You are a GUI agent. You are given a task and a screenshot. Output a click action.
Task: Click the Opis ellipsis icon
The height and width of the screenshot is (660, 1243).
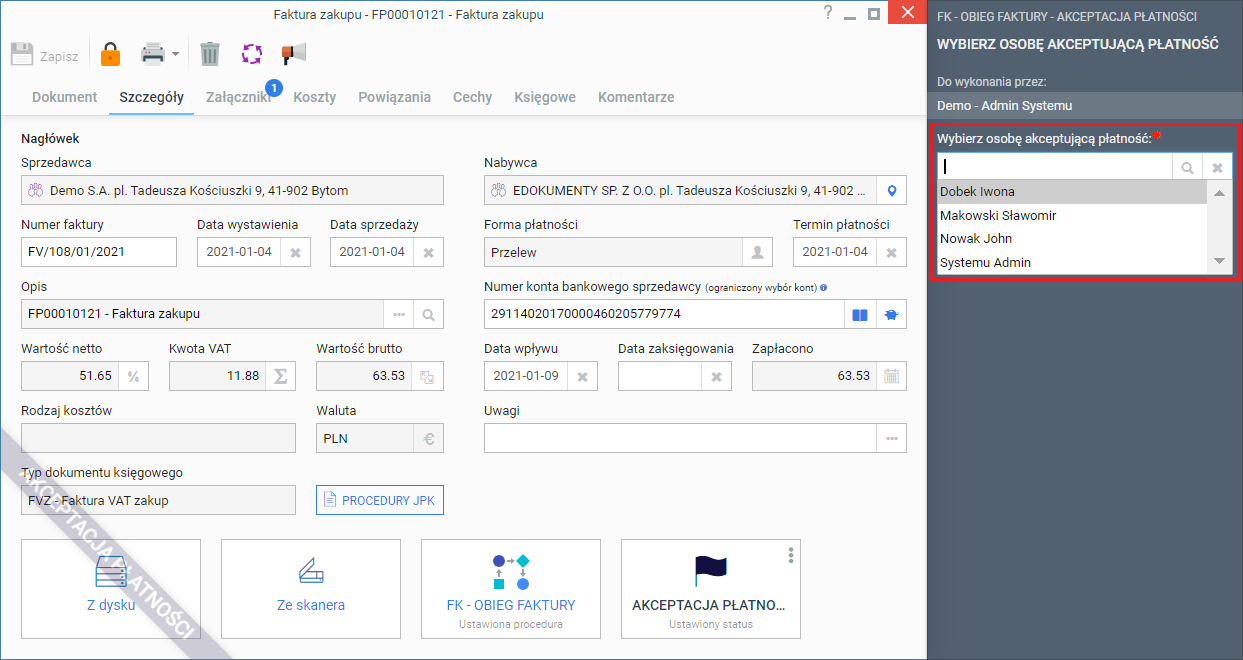pyautogui.click(x=399, y=314)
